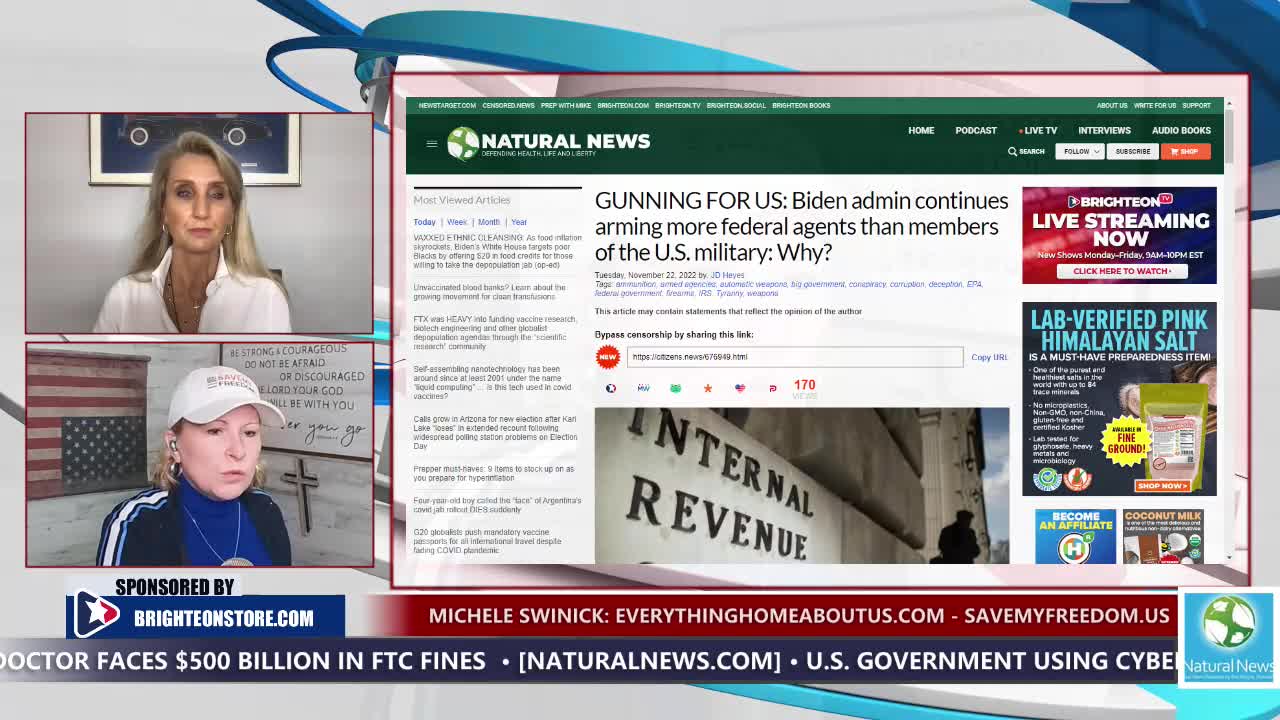Share the article via the flag heart icon
1280x720 pixels.
[x=740, y=388]
